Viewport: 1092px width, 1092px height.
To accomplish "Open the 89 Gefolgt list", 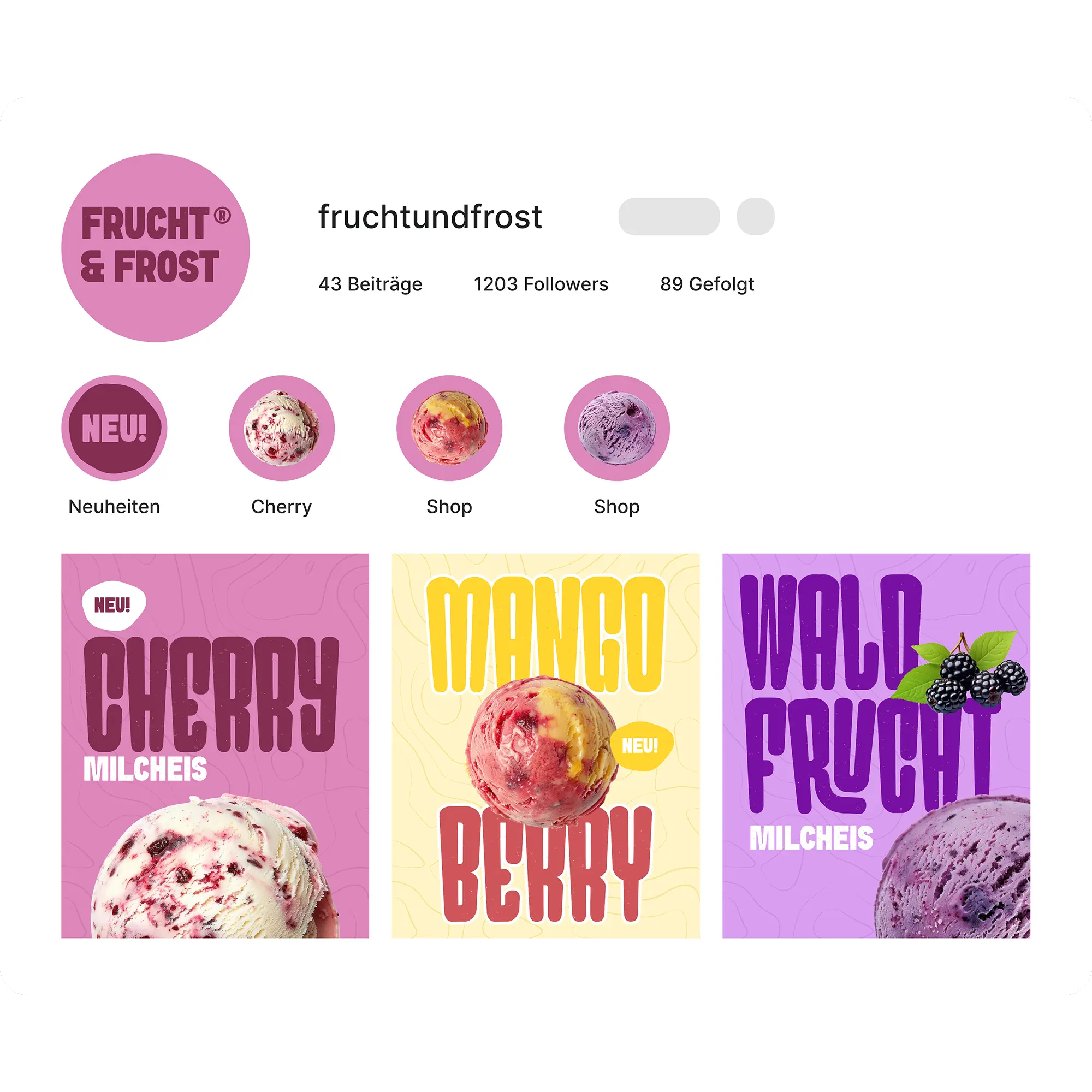I will coord(707,284).
